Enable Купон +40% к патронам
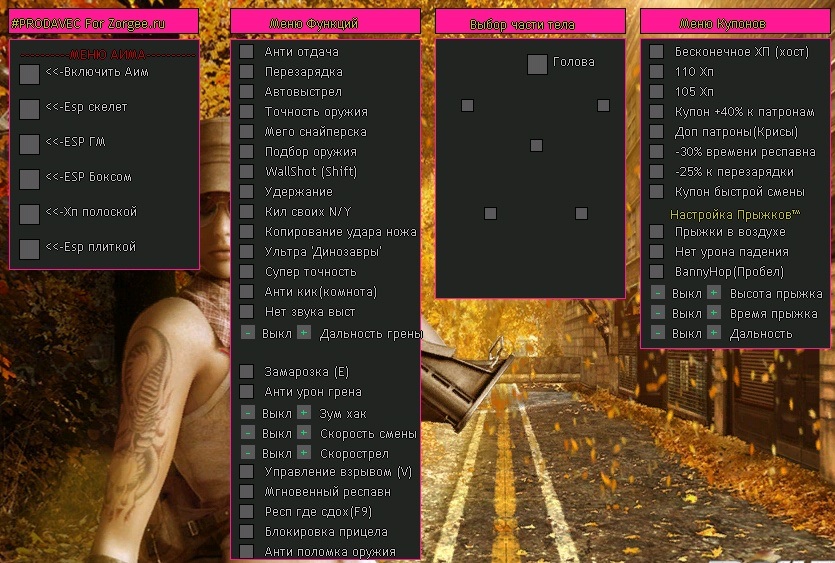835x563 pixels. (x=657, y=111)
